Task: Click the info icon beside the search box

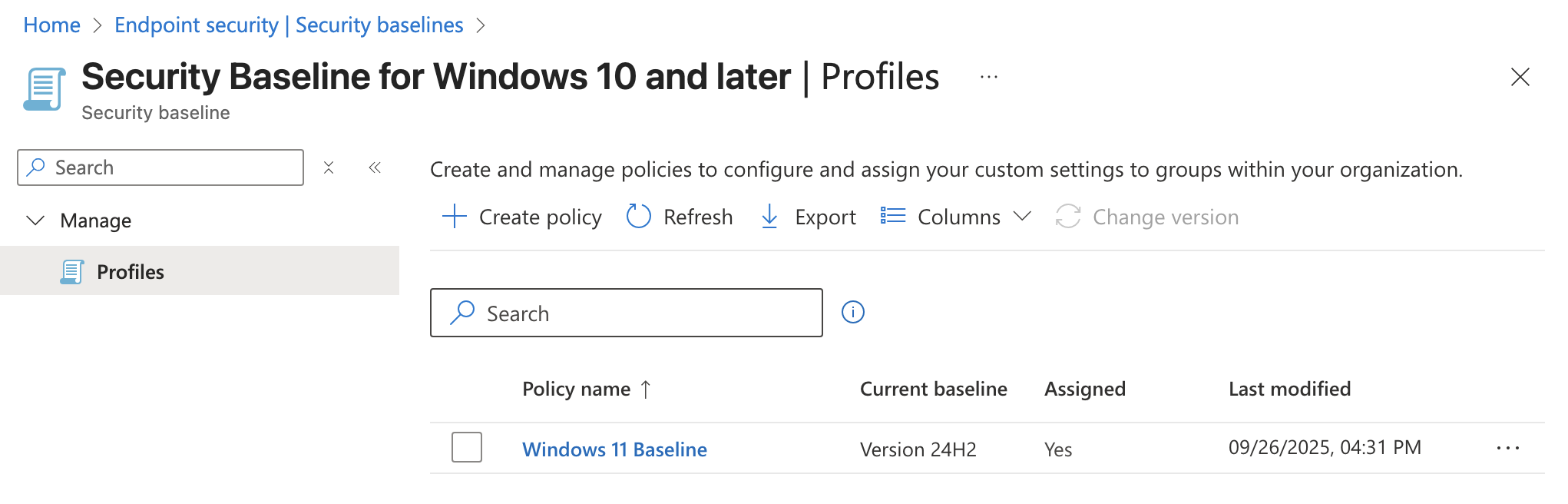Action: point(853,312)
